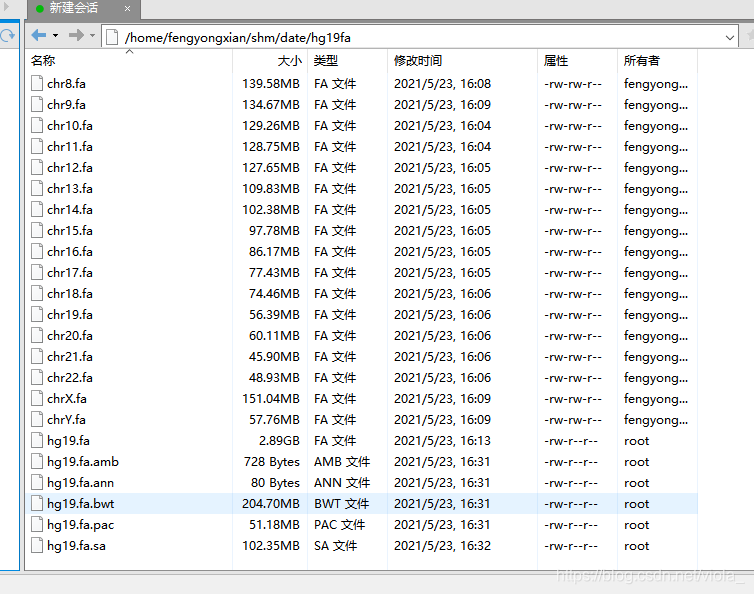The height and width of the screenshot is (594, 754).
Task: Expand the path address dropdown chevron
Action: click(729, 38)
